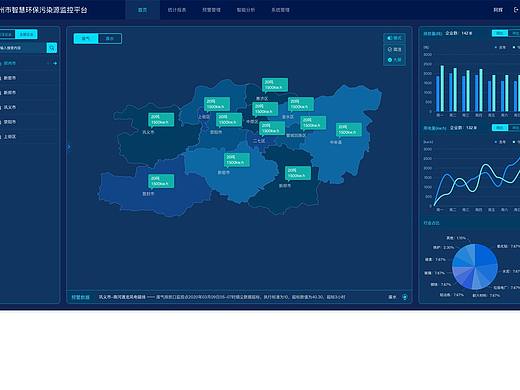Image resolution: width=520 pixels, height=390 pixels.
Task: Click Monday's blue bar in emissions chart
Action: [x=438, y=94]
